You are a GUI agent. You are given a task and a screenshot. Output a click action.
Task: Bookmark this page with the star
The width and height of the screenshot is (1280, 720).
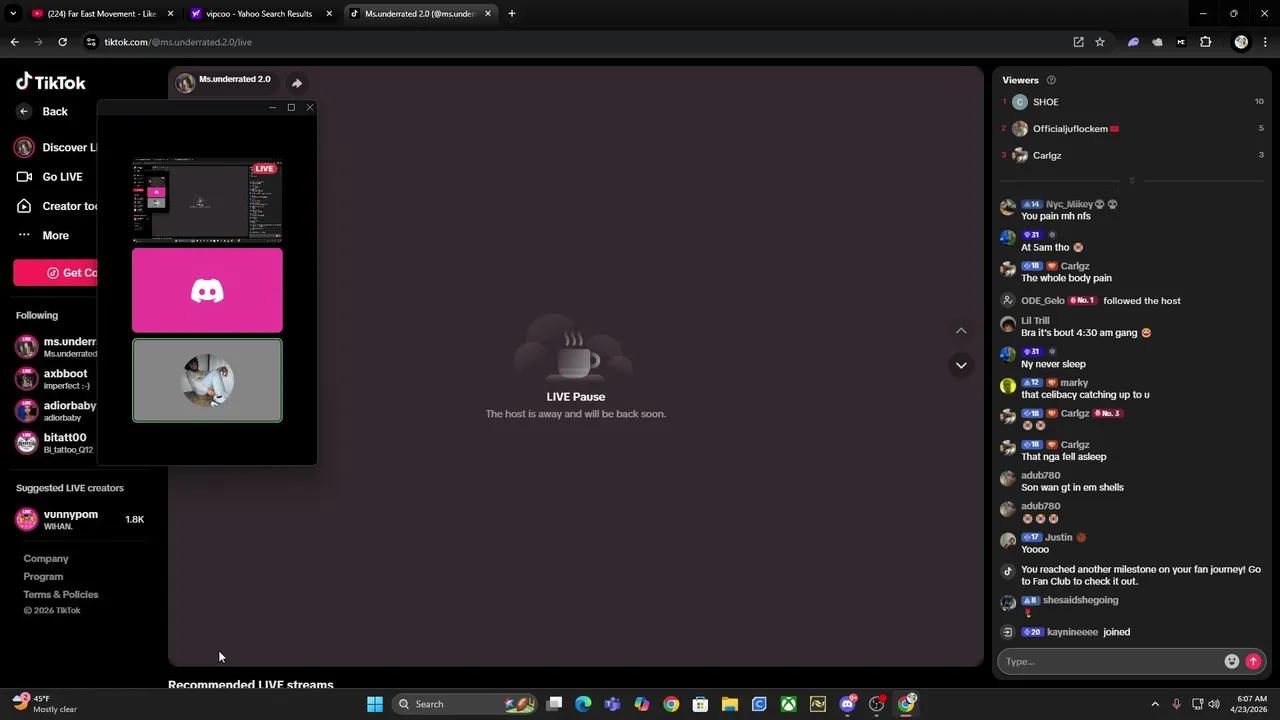point(1100,42)
